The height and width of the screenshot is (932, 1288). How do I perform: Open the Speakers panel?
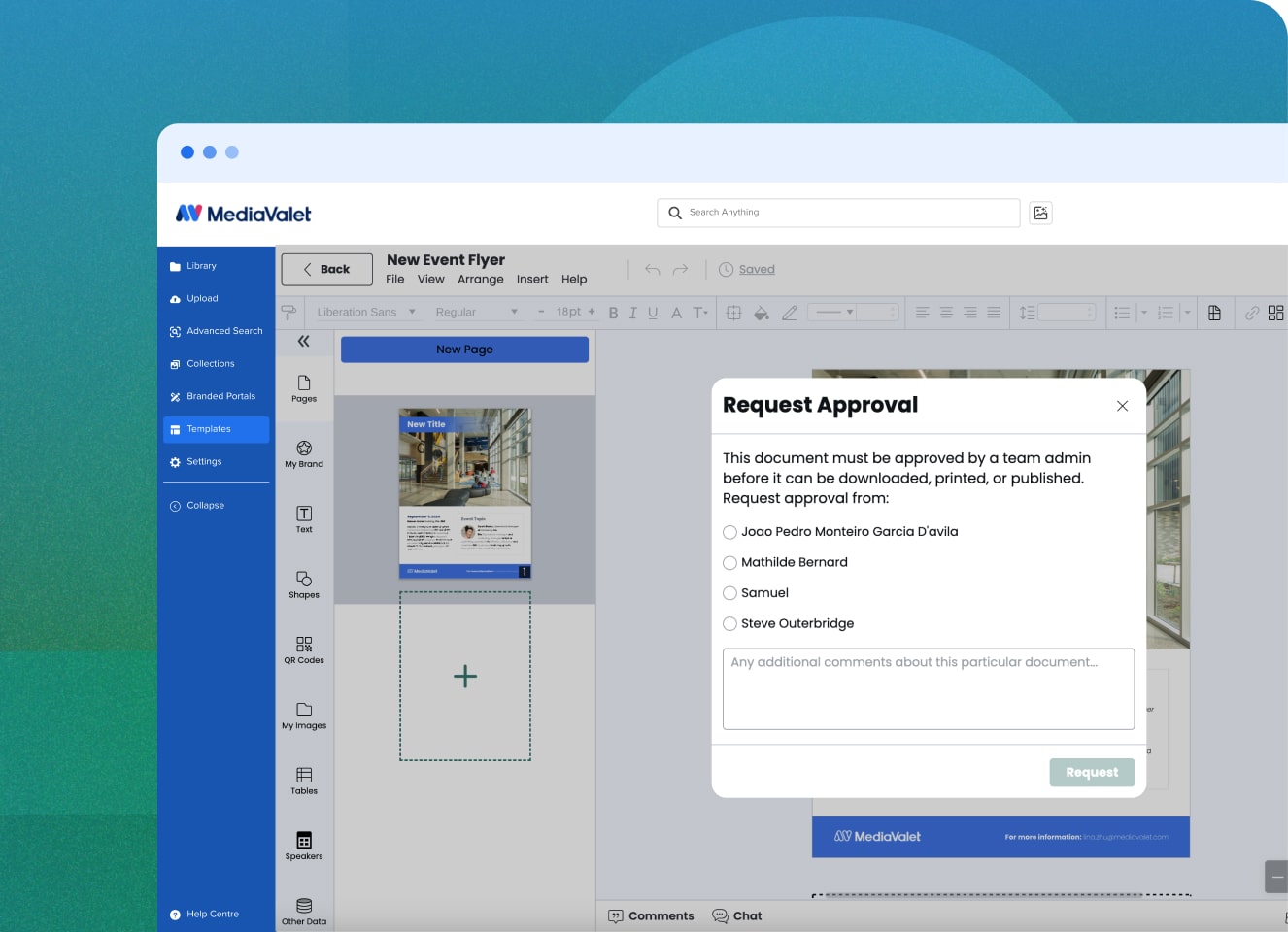tap(303, 845)
